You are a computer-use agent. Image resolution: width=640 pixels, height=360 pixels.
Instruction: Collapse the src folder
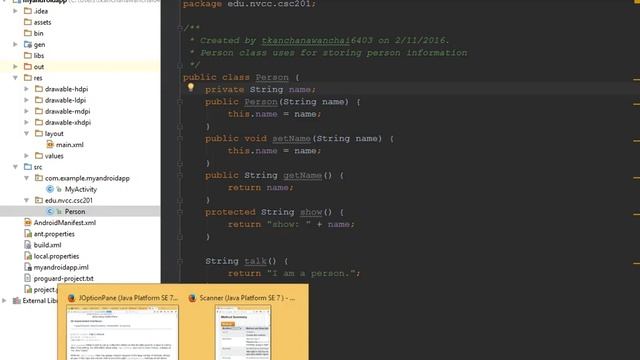click(x=16, y=167)
